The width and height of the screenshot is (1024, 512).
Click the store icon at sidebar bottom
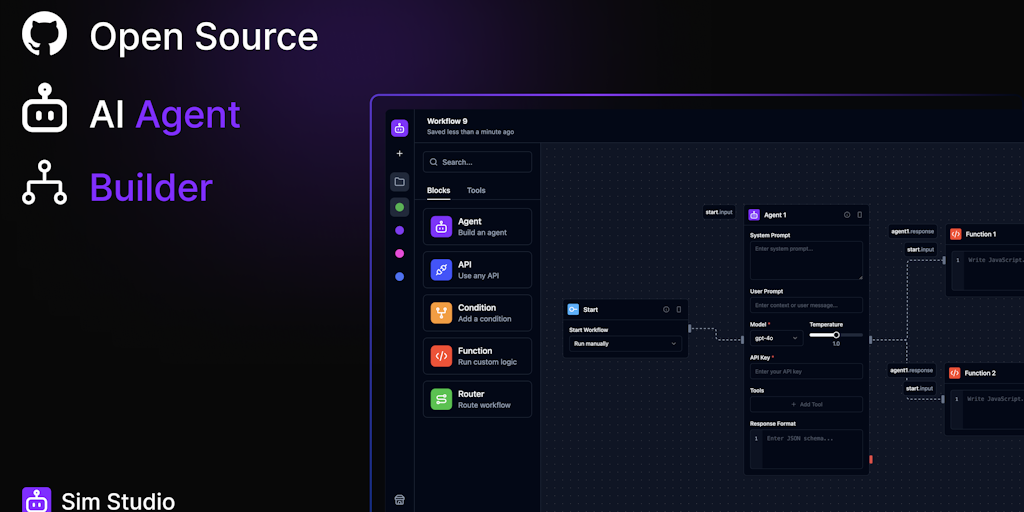click(399, 499)
